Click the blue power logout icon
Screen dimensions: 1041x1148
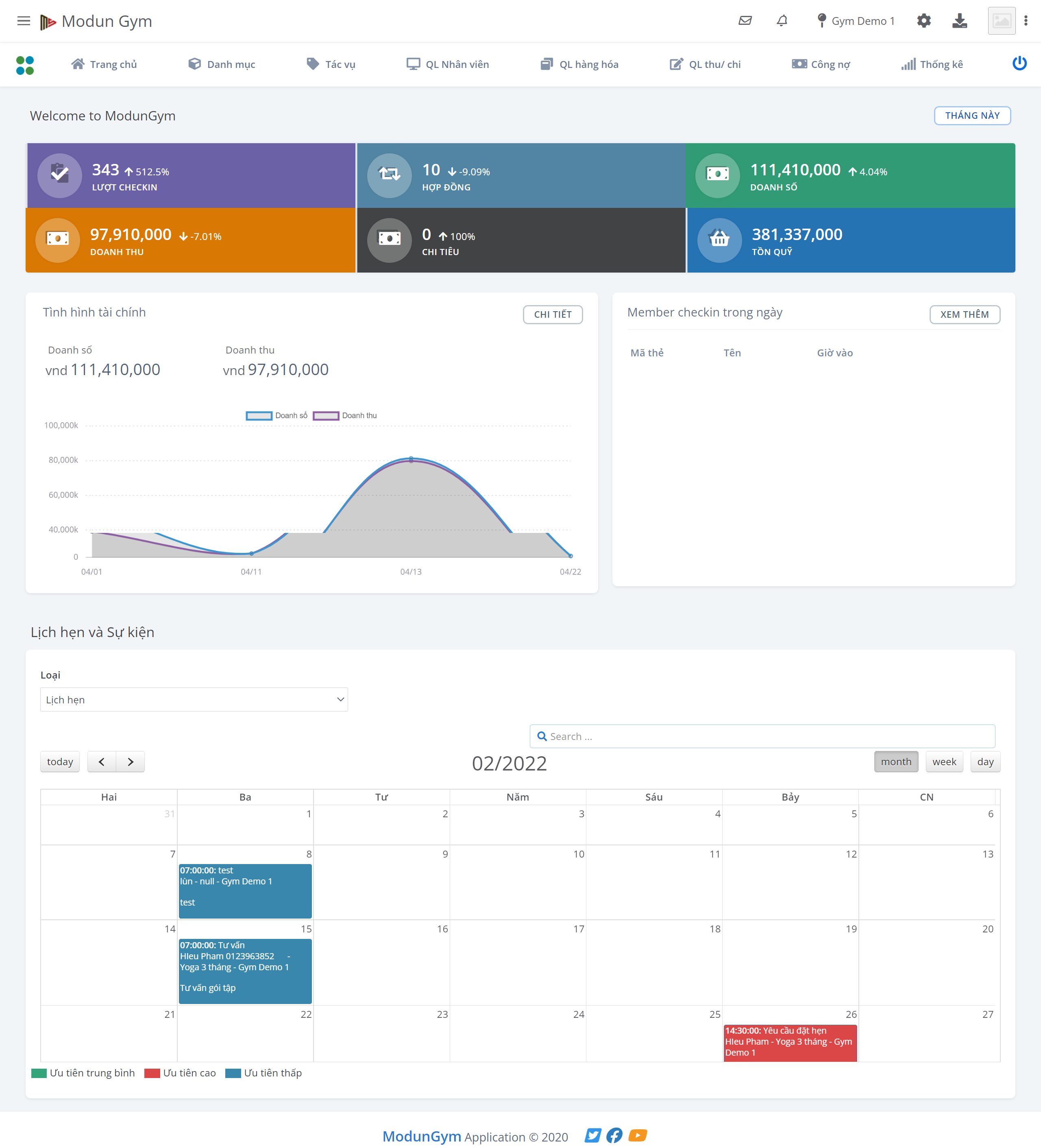(x=1019, y=64)
